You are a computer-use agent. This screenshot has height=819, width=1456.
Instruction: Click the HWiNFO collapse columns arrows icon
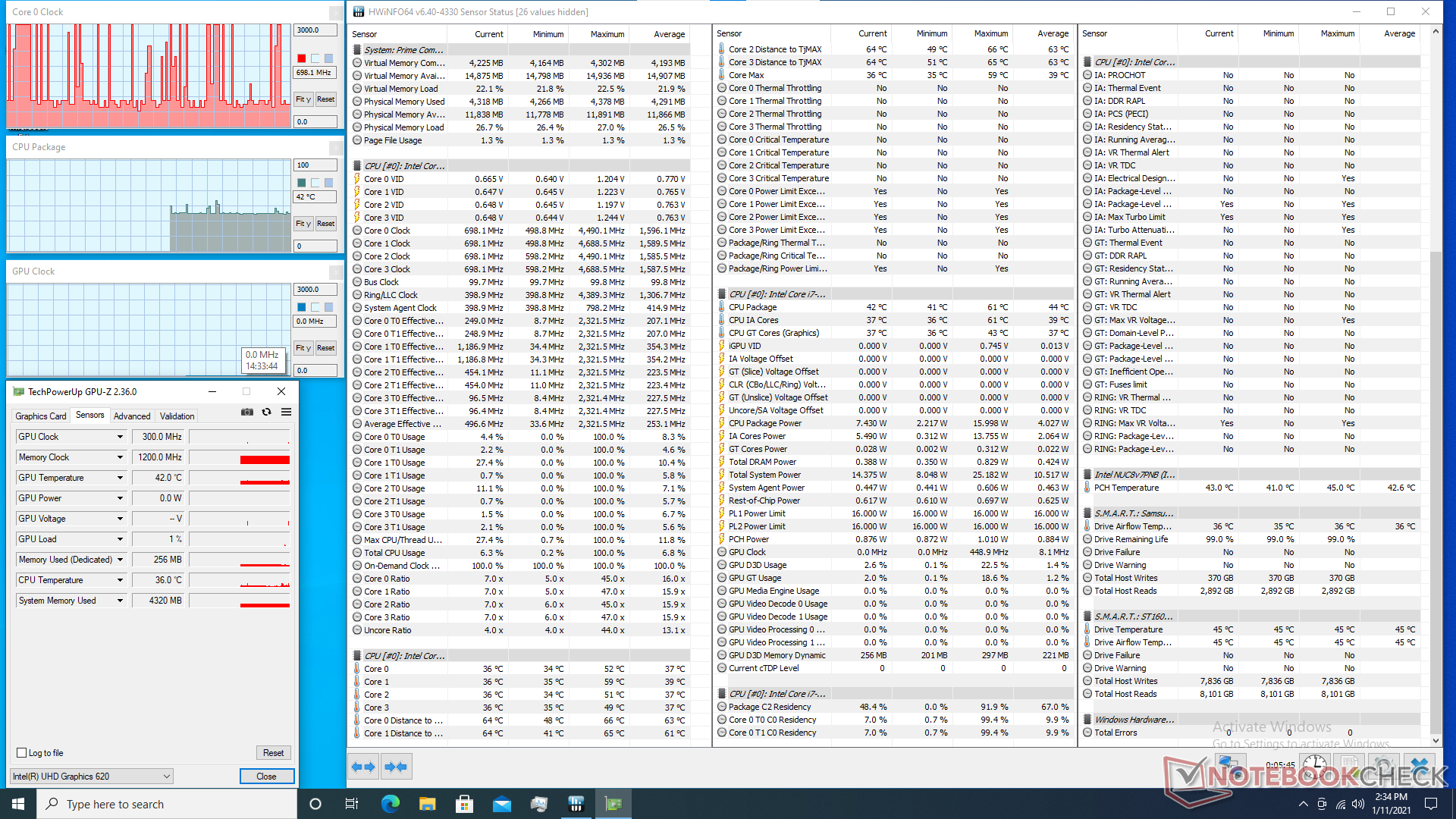click(x=396, y=767)
